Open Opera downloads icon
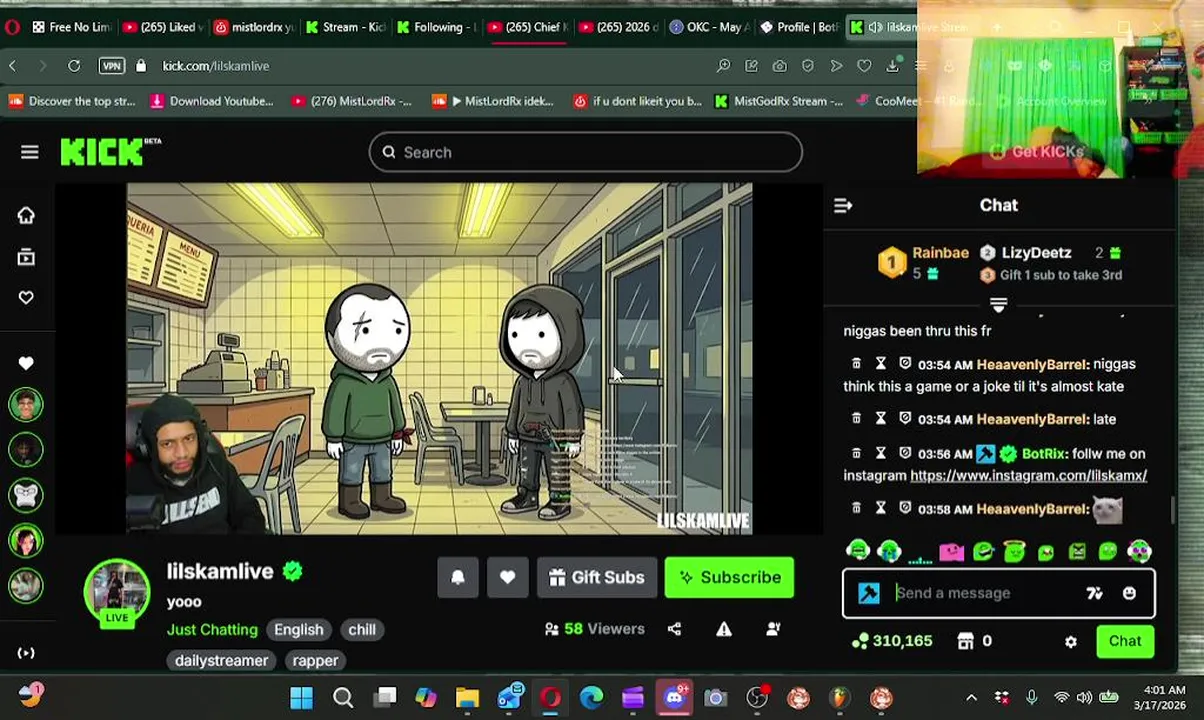Viewport: 1204px width, 720px height. (x=892, y=66)
